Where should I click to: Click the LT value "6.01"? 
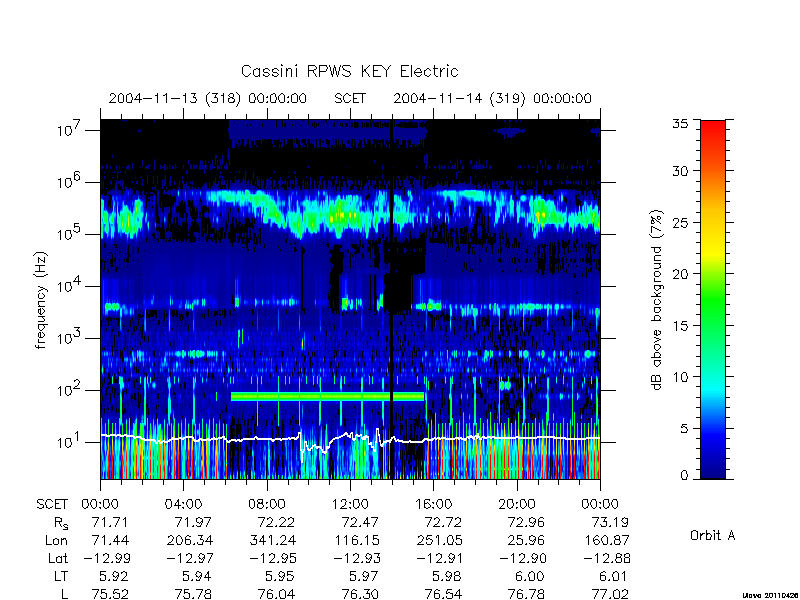tap(614, 577)
